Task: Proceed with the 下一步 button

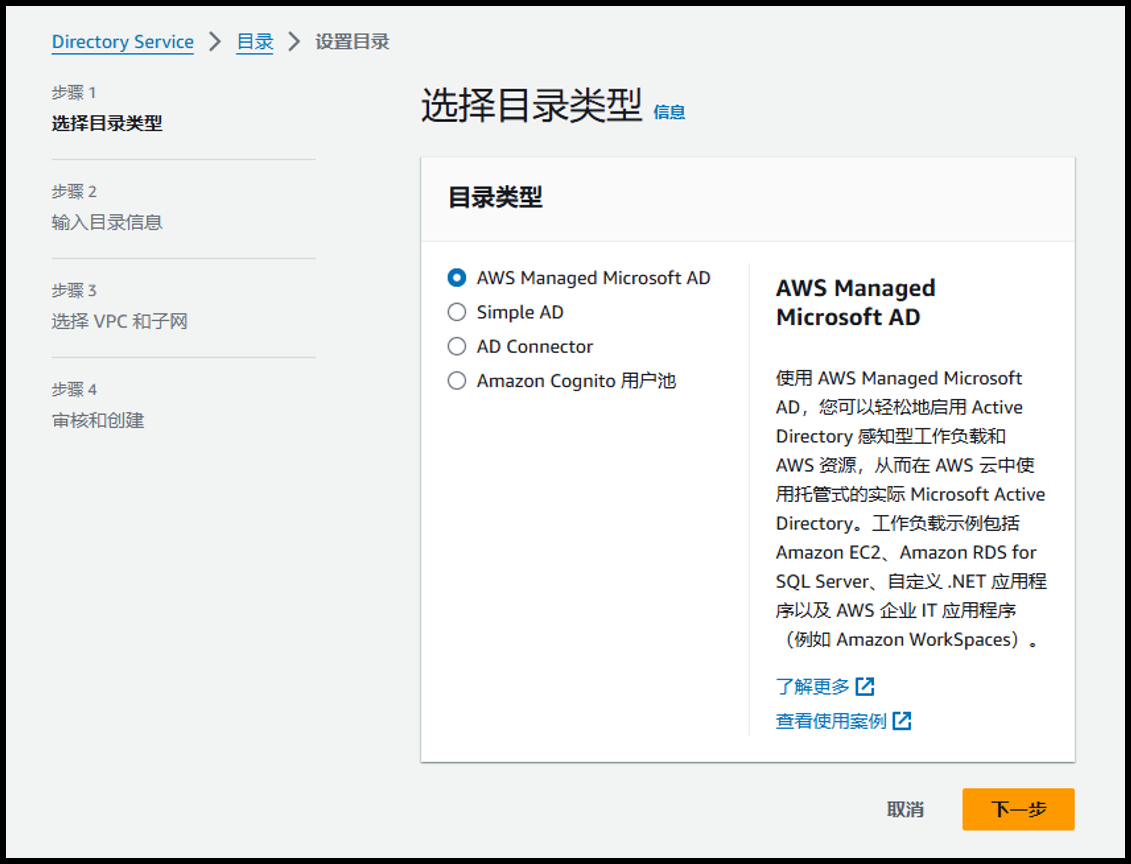Action: [x=1018, y=809]
